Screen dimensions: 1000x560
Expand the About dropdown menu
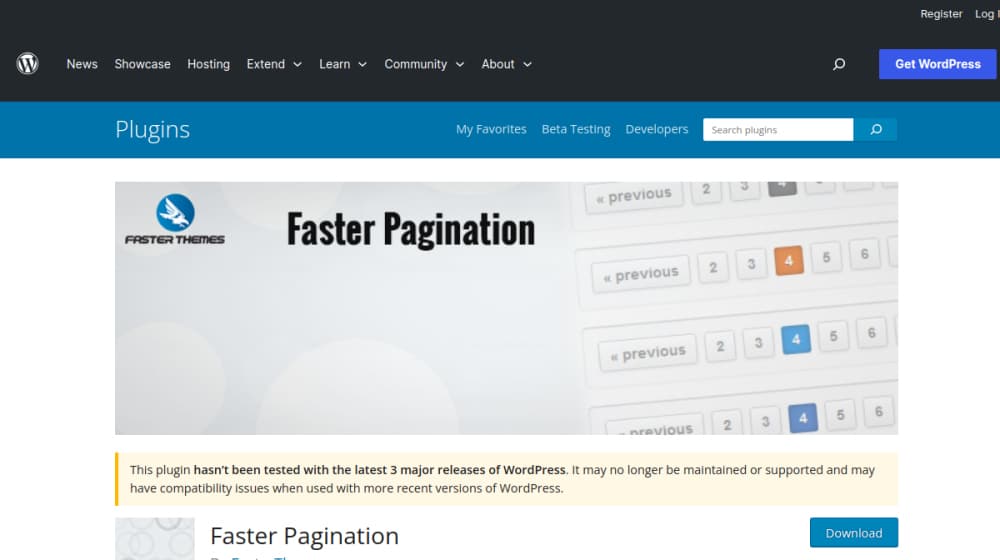pyautogui.click(x=507, y=64)
